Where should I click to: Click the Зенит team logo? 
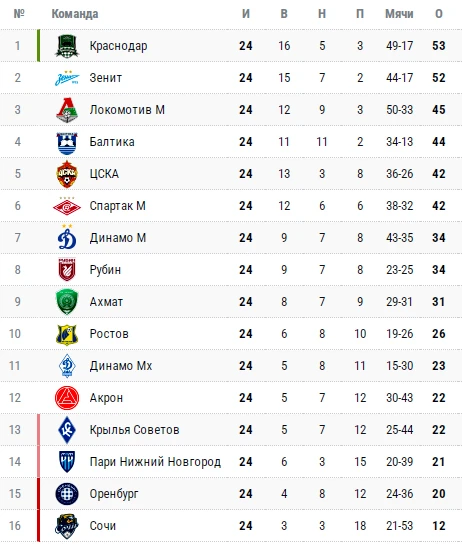pos(67,78)
